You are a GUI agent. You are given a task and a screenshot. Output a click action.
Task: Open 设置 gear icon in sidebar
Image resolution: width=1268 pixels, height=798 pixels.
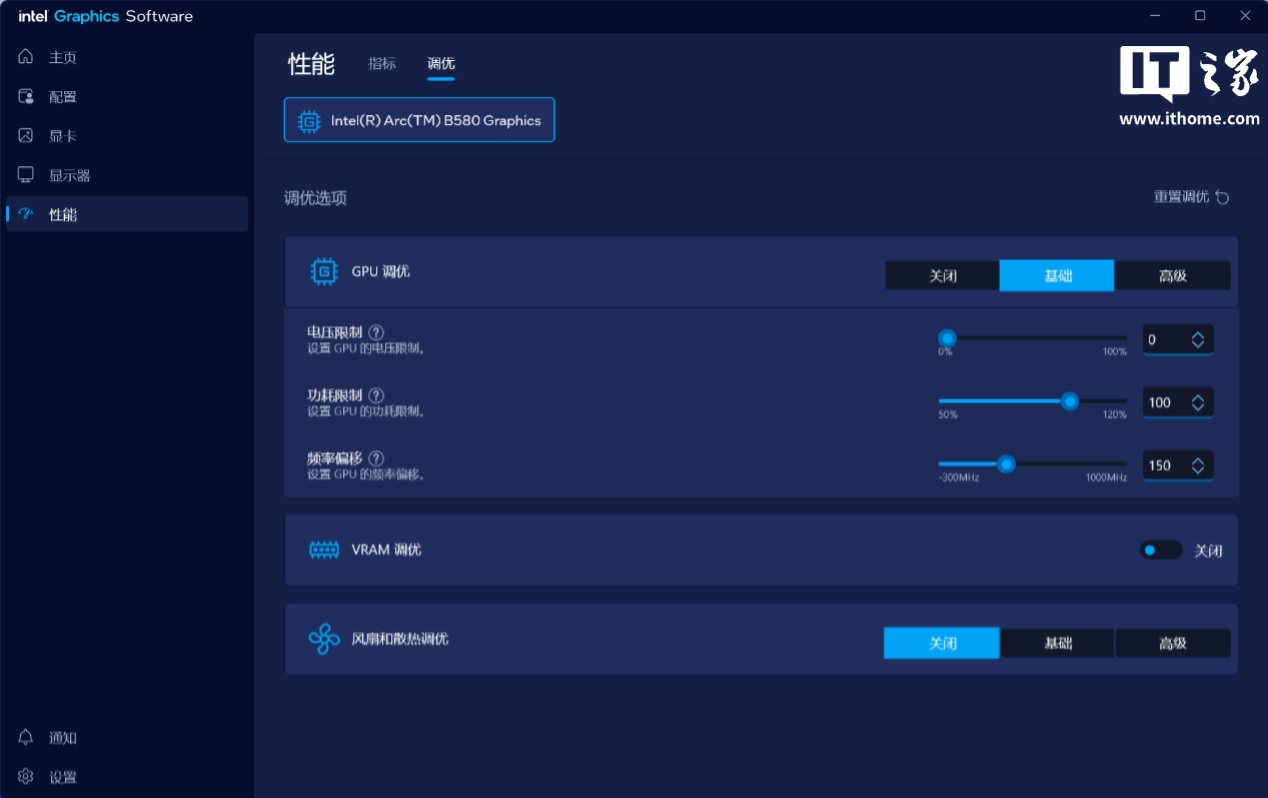tap(26, 776)
